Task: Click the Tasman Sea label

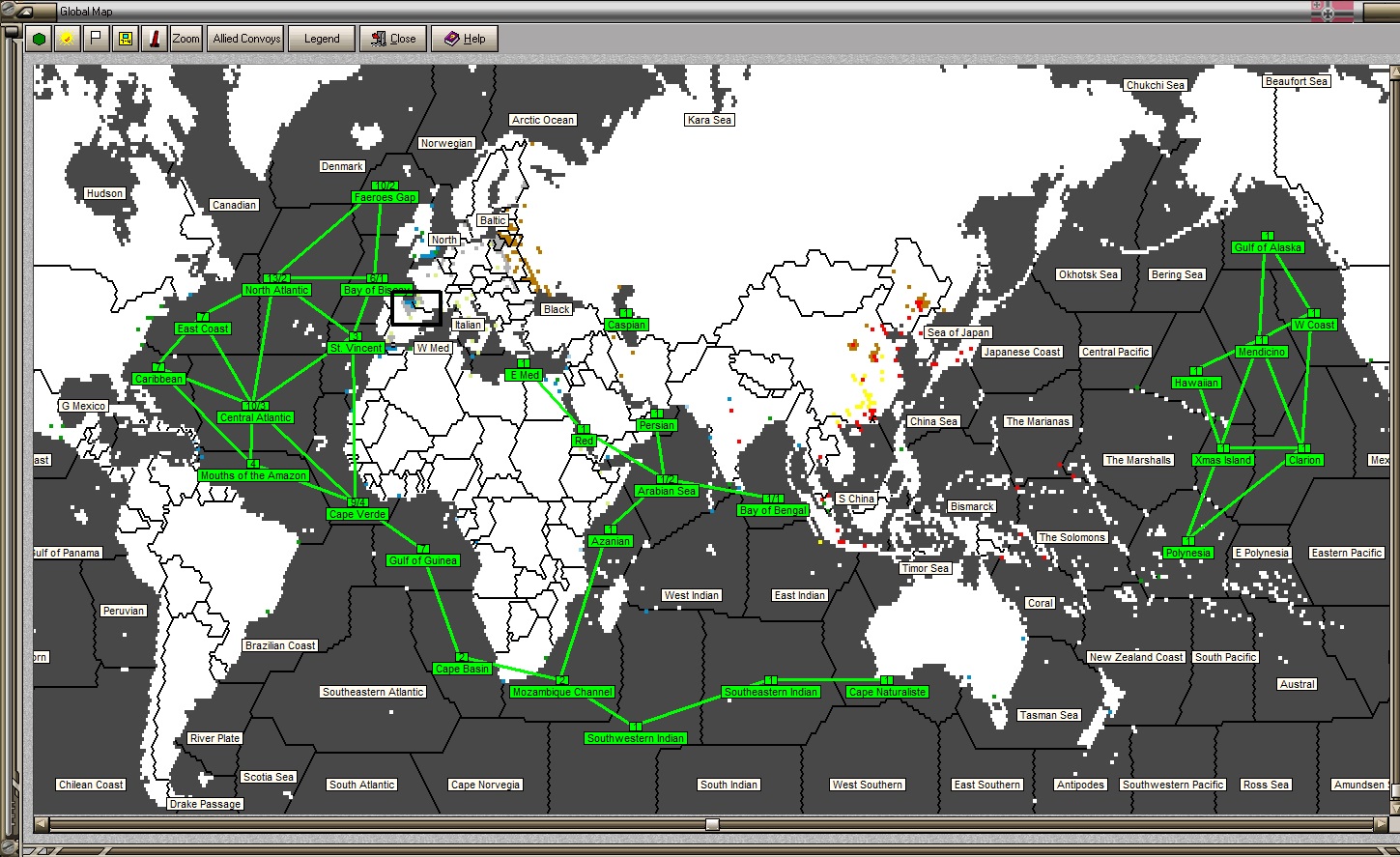Action: pos(1048,715)
